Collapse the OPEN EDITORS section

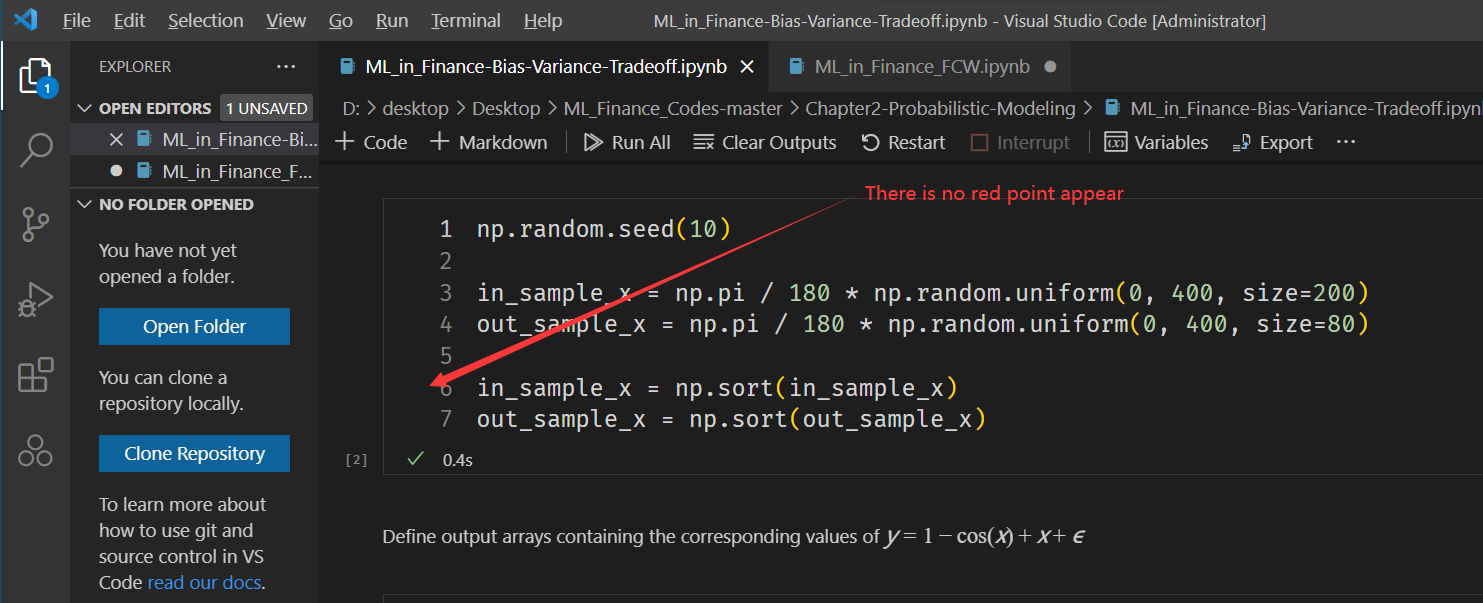tap(84, 107)
